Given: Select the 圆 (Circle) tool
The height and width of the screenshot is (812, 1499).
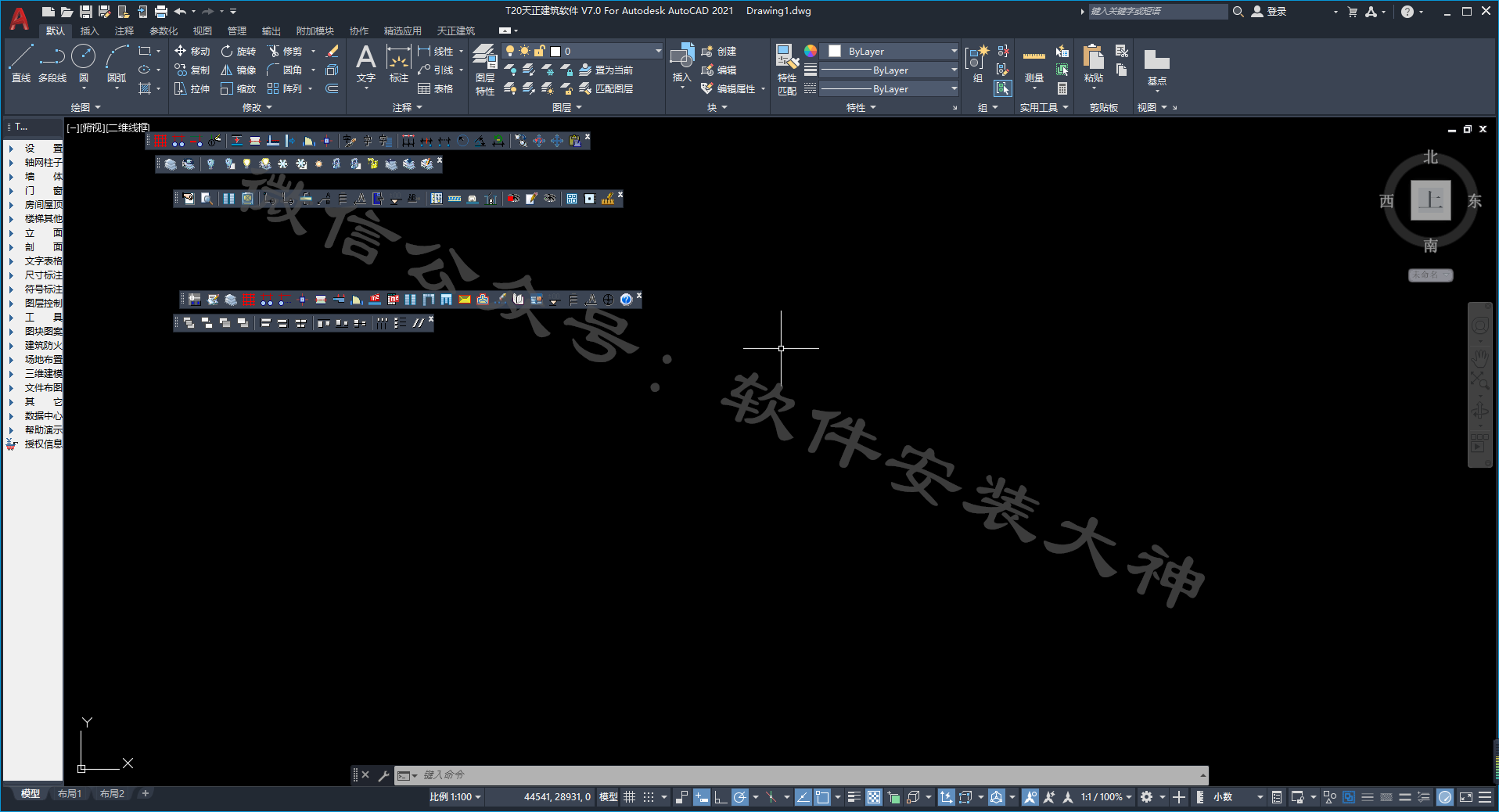Looking at the screenshot, I should (84, 63).
